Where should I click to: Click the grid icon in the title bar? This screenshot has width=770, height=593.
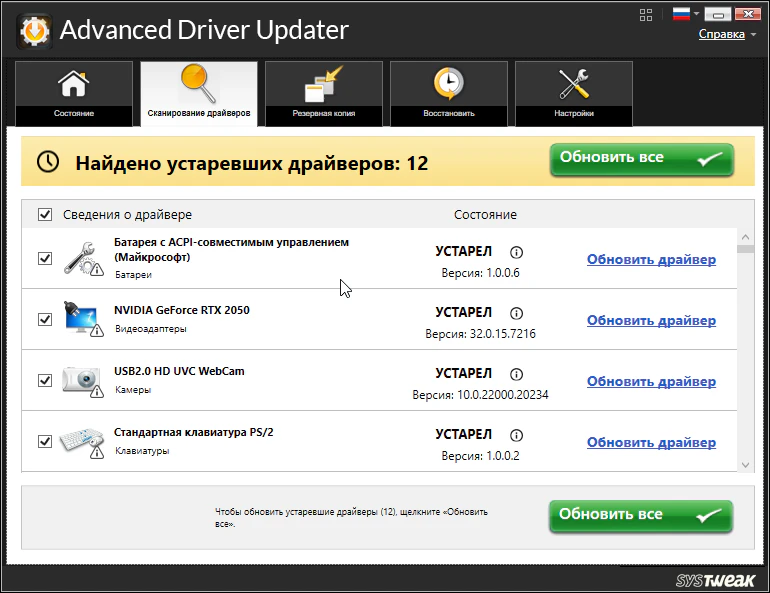tap(647, 14)
